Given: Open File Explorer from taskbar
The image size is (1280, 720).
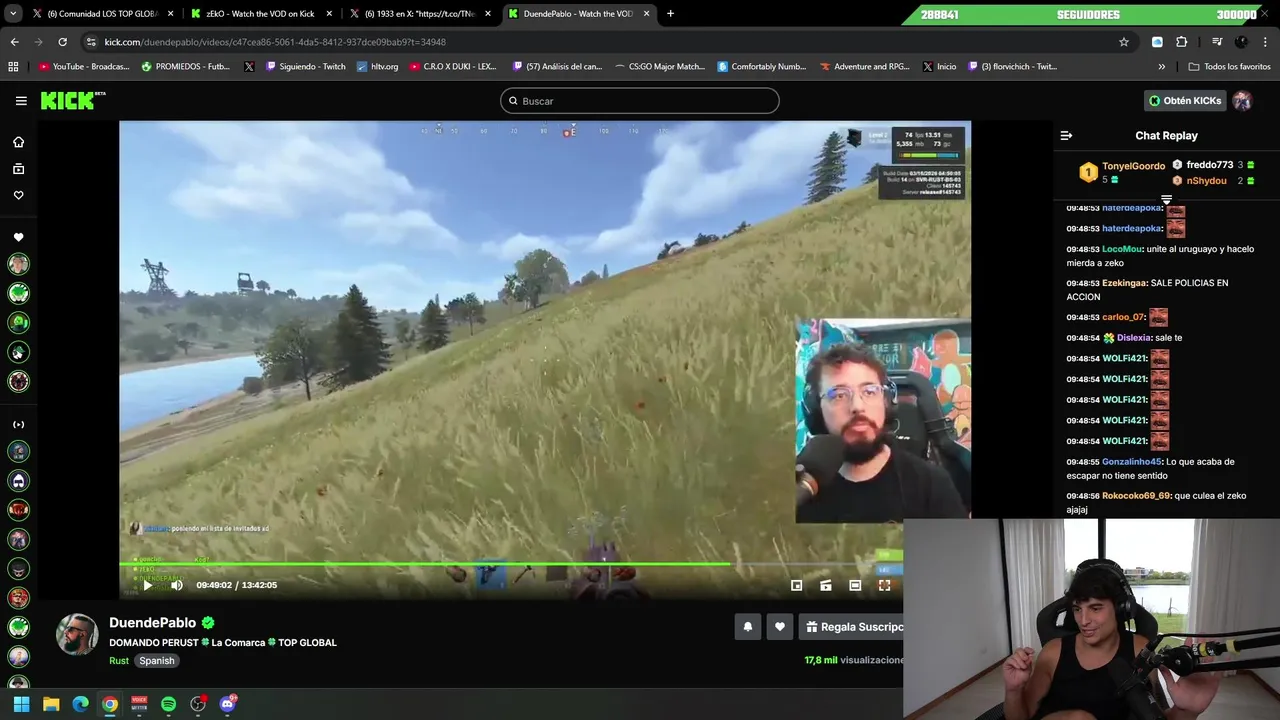Looking at the screenshot, I should coord(51,704).
